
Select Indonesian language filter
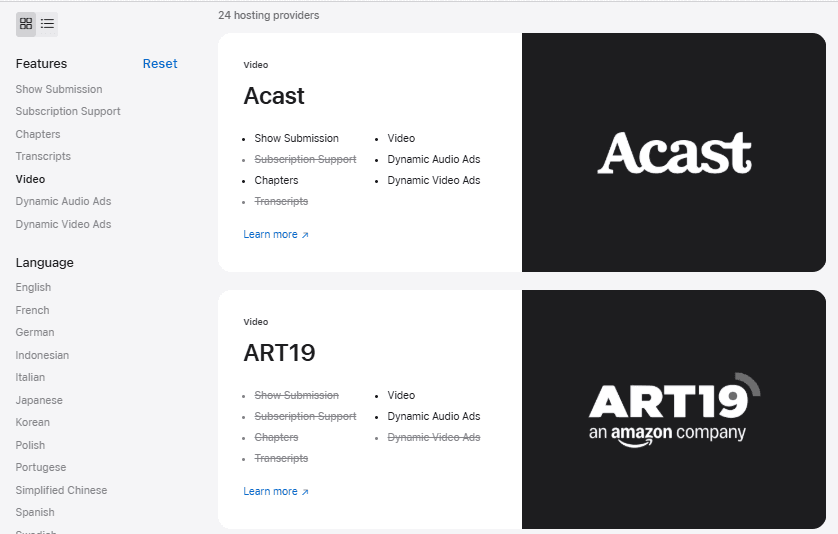coord(42,355)
